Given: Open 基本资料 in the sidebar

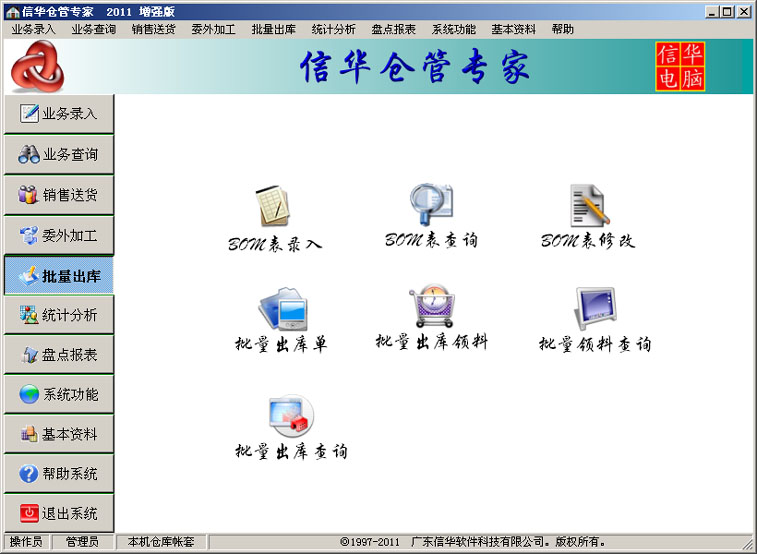Looking at the screenshot, I should [59, 434].
